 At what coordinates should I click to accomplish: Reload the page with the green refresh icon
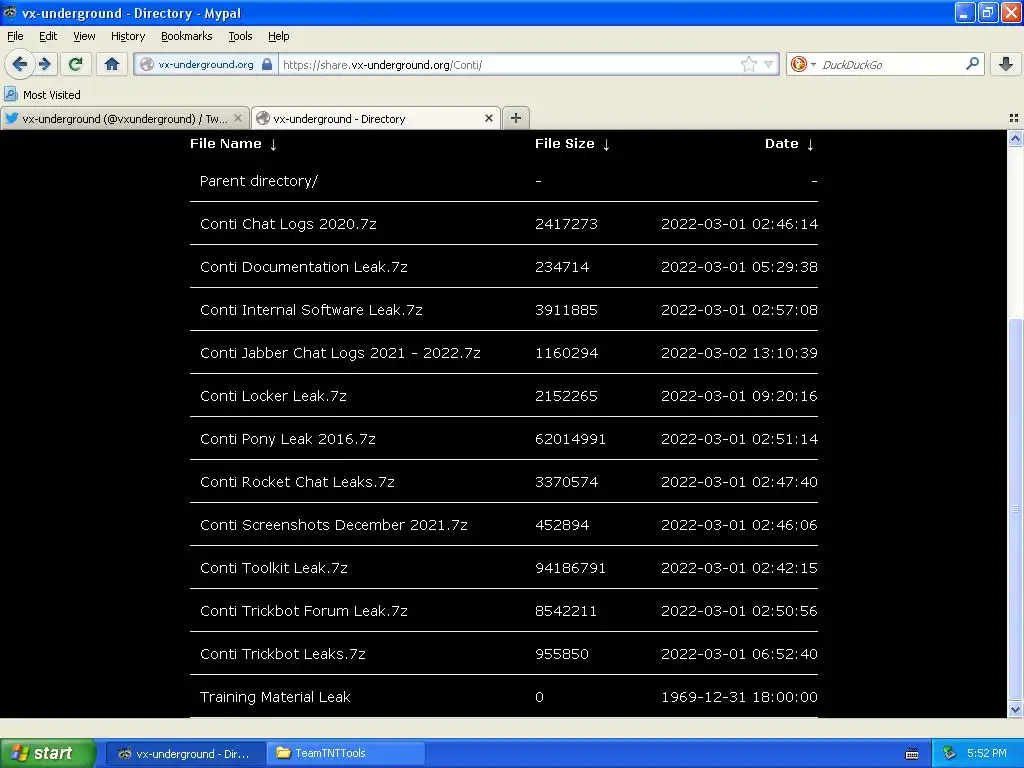75,64
